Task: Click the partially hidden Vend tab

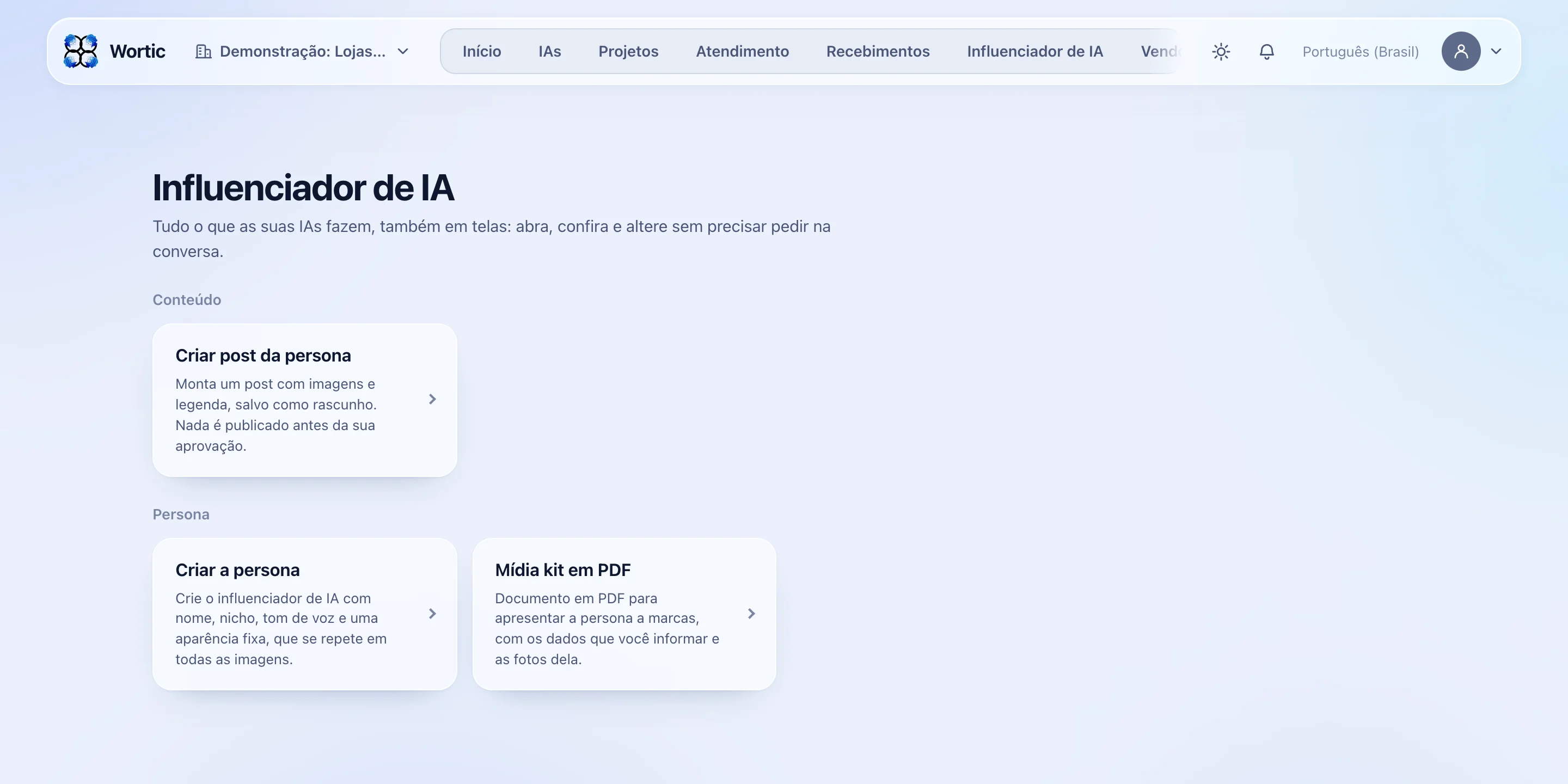Action: (x=1160, y=51)
